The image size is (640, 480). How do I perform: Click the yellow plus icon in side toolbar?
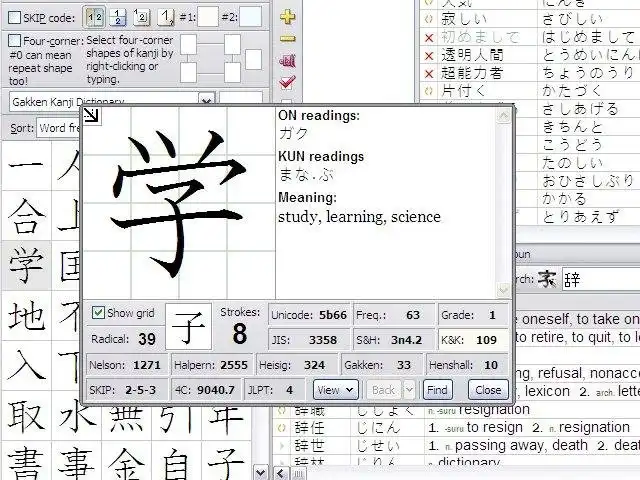[288, 17]
